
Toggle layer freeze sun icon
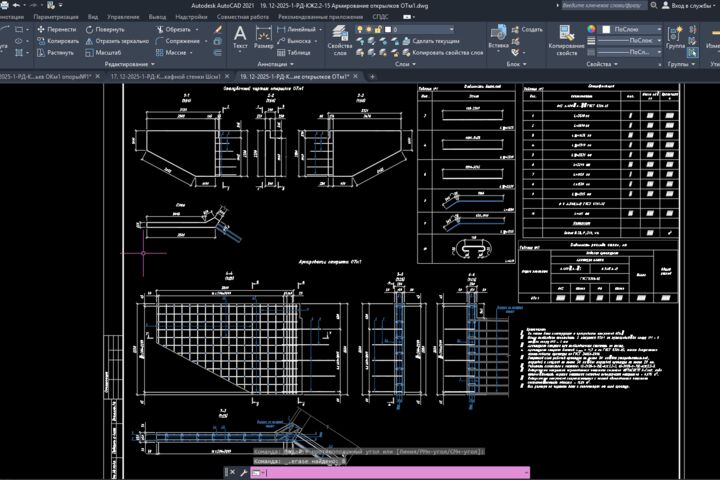tap(369, 29)
